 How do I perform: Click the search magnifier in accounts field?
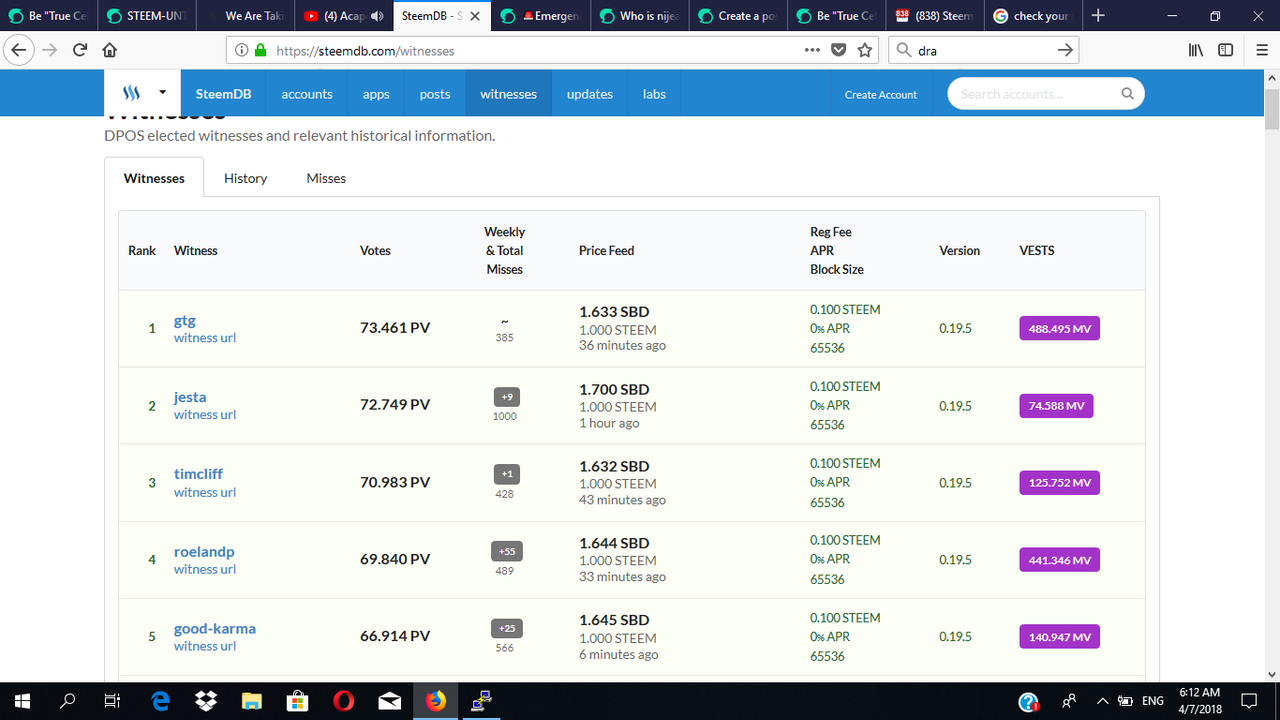point(1127,94)
